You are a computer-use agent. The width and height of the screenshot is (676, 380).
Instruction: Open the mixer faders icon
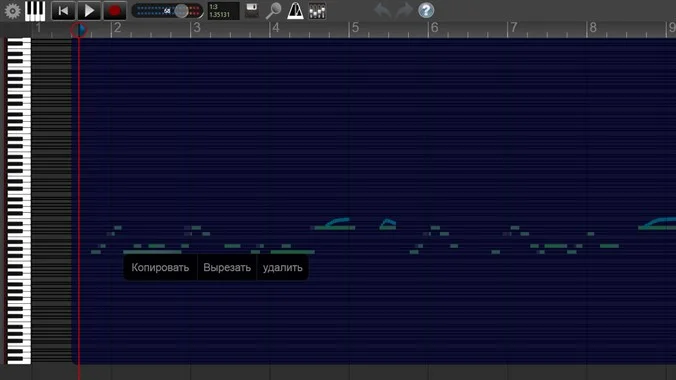click(x=317, y=11)
